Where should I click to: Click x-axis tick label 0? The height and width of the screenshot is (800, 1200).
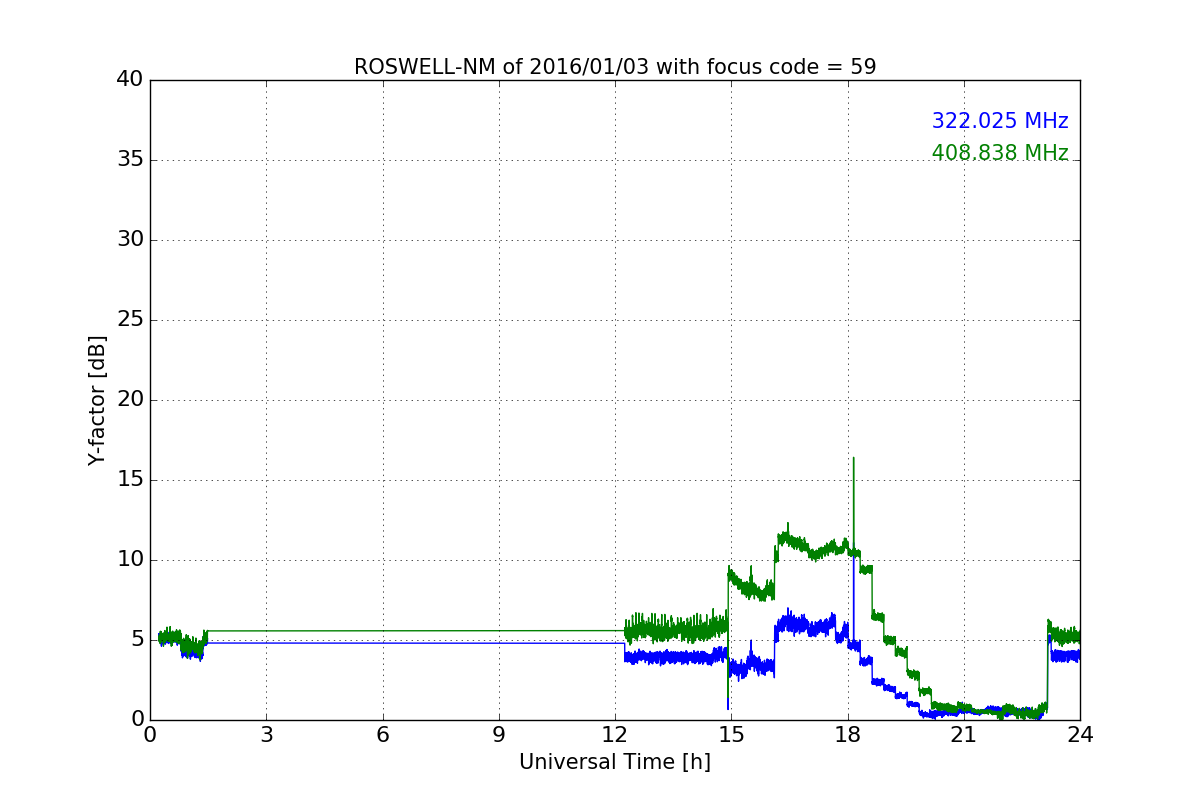pos(150,735)
